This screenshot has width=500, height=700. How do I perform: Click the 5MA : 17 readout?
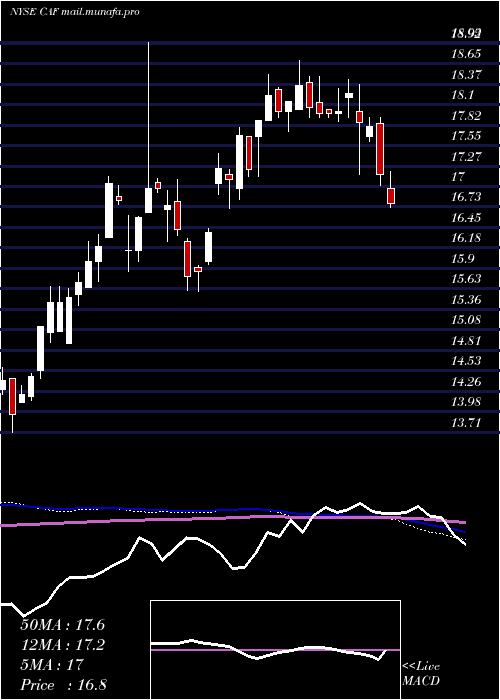click(52, 665)
